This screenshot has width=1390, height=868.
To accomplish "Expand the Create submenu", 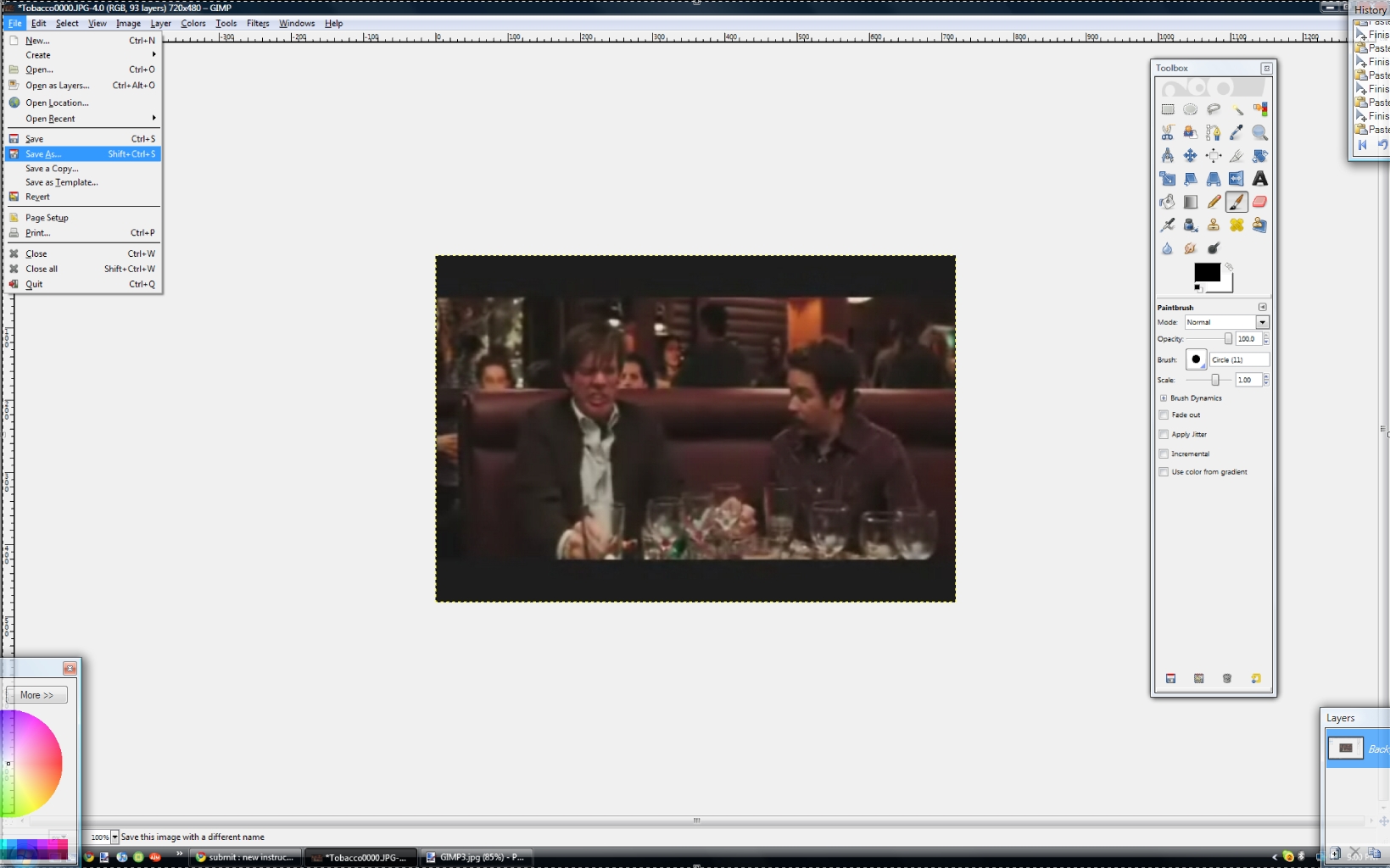I will [x=83, y=55].
